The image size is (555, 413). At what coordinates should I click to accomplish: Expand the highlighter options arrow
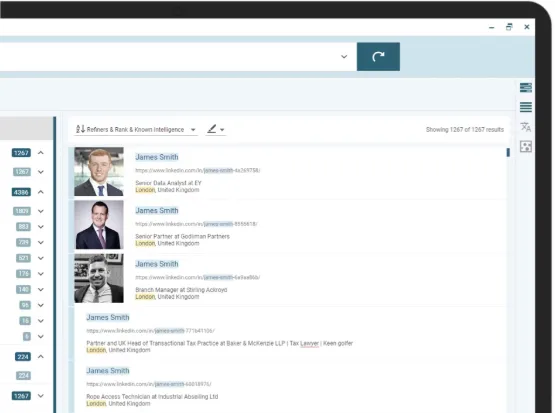(222, 130)
